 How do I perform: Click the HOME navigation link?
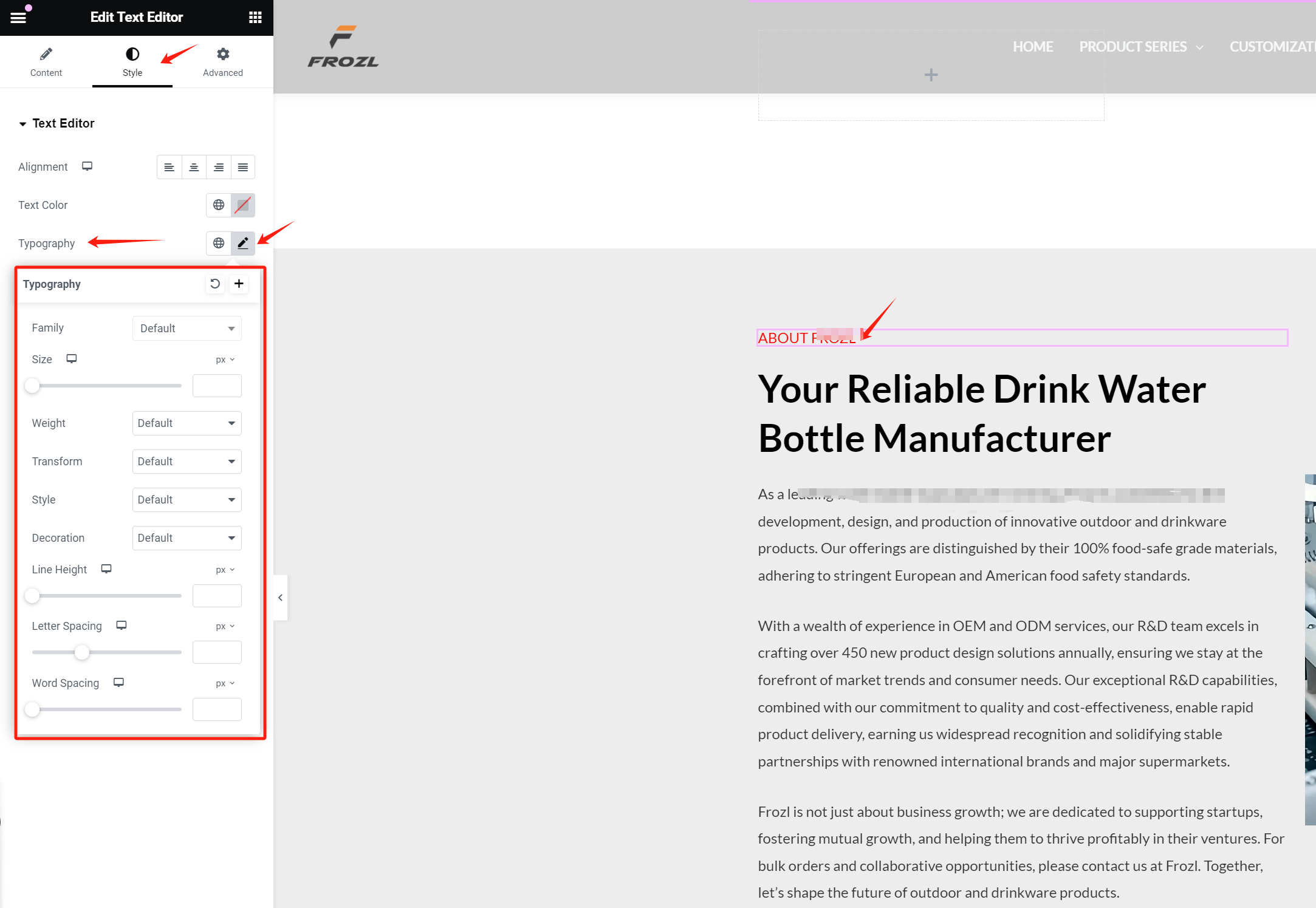tap(1032, 47)
